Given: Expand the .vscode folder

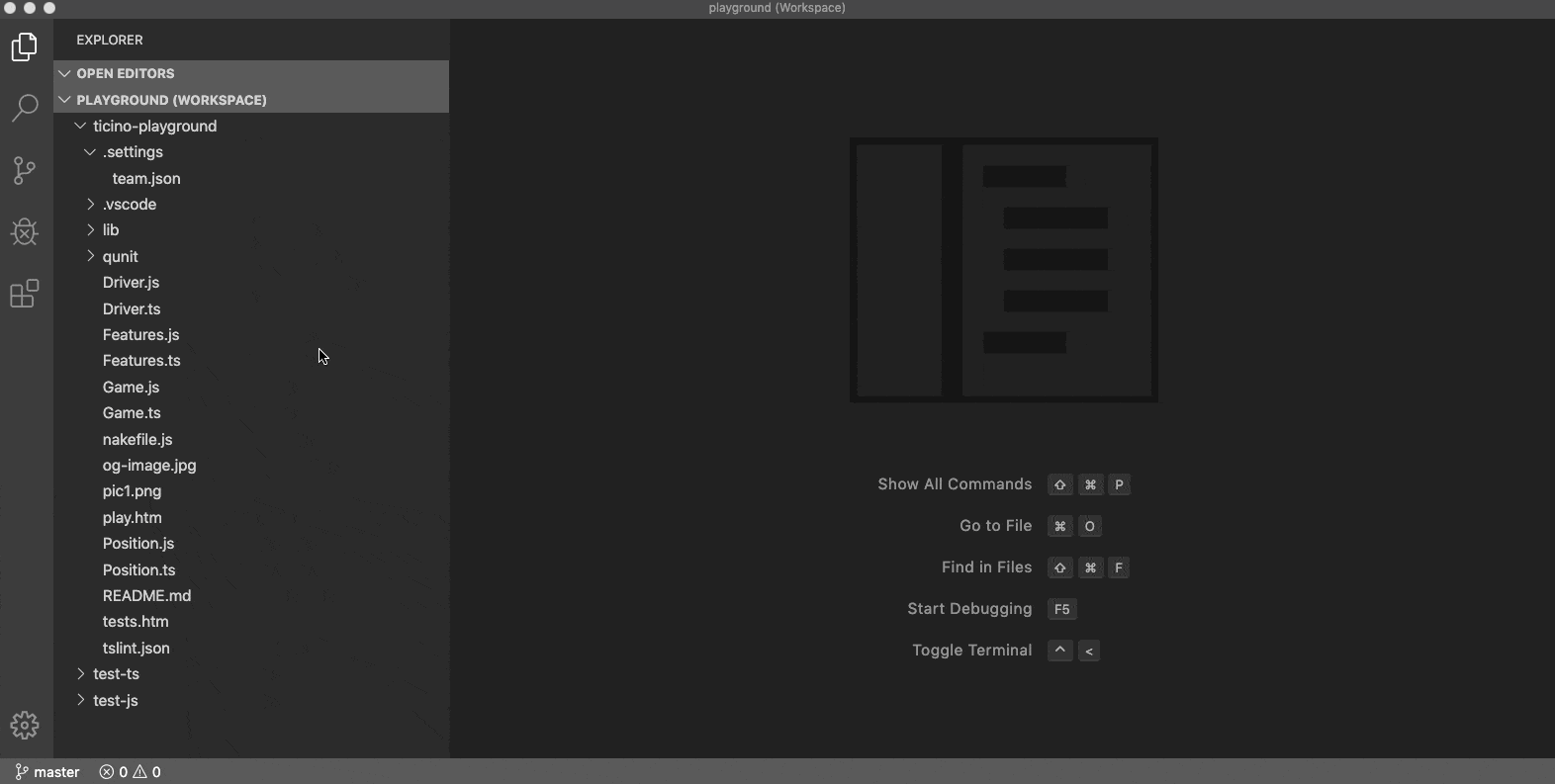Looking at the screenshot, I should tap(130, 205).
